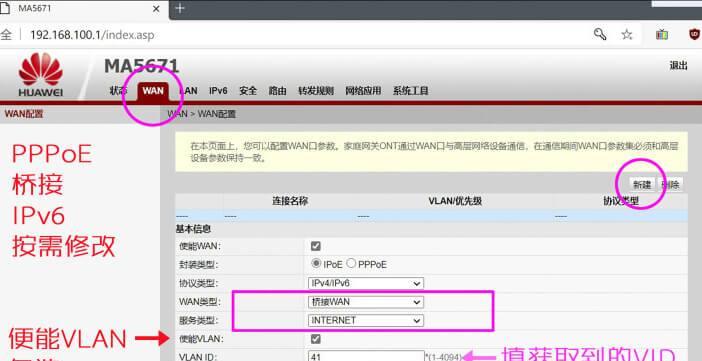Viewport: 702px width, 361px height.
Task: Open the 系统工具 tab
Action: [x=411, y=91]
